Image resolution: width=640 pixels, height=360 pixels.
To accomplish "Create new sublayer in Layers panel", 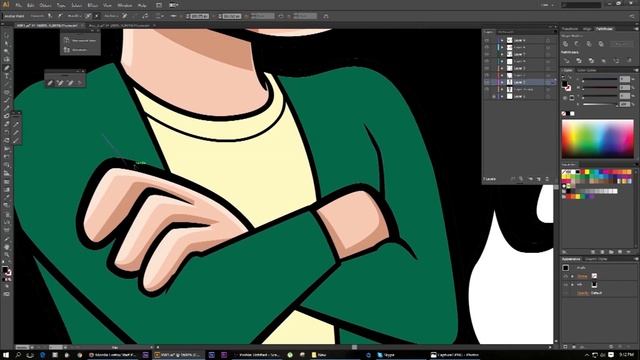I will tap(530, 179).
